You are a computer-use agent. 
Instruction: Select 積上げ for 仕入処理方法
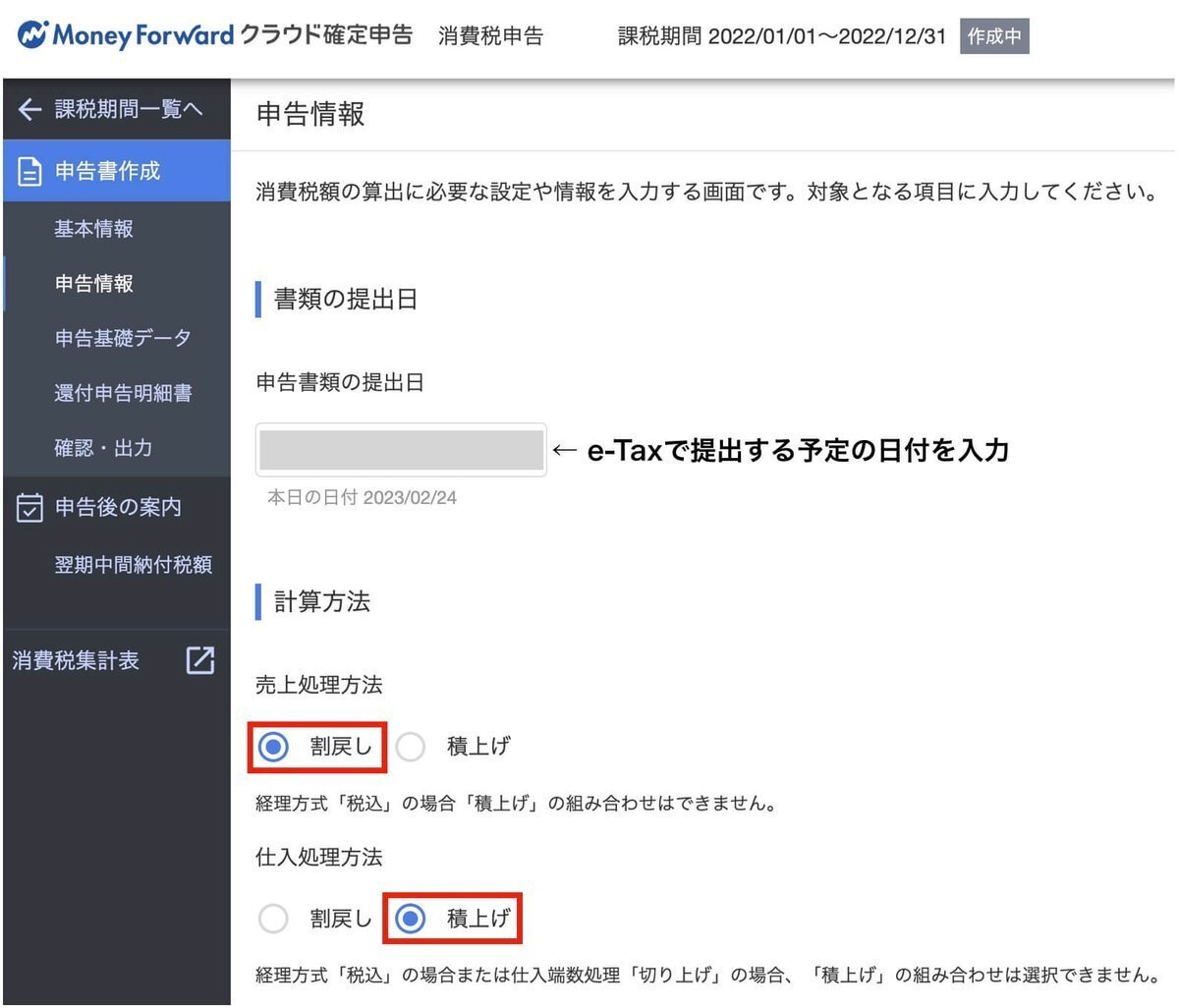pyautogui.click(x=410, y=919)
